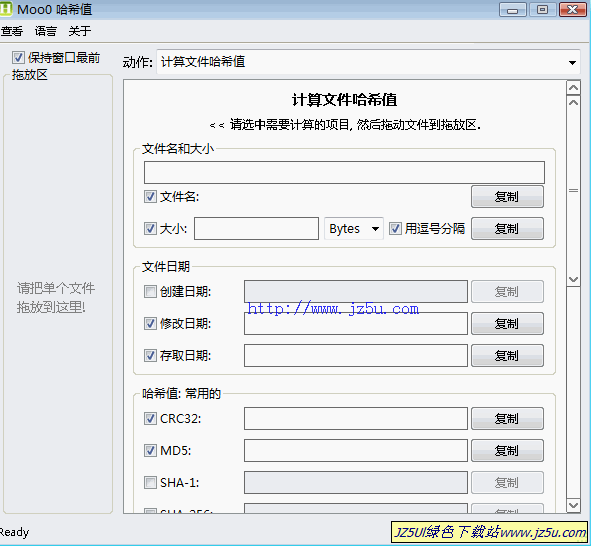
Task: Click the file name text field
Action: pos(344,173)
